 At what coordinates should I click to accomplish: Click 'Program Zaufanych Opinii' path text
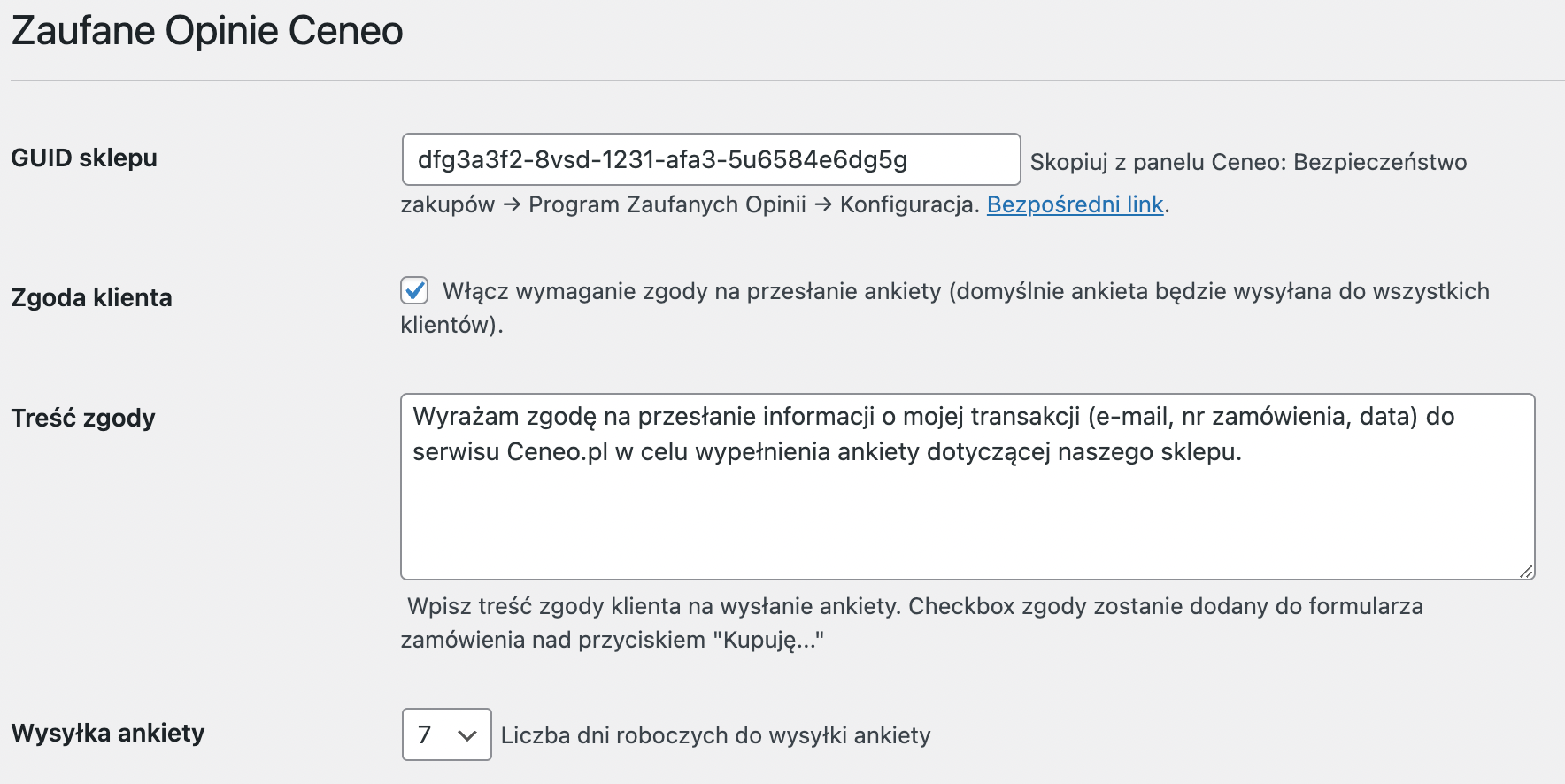point(667,204)
